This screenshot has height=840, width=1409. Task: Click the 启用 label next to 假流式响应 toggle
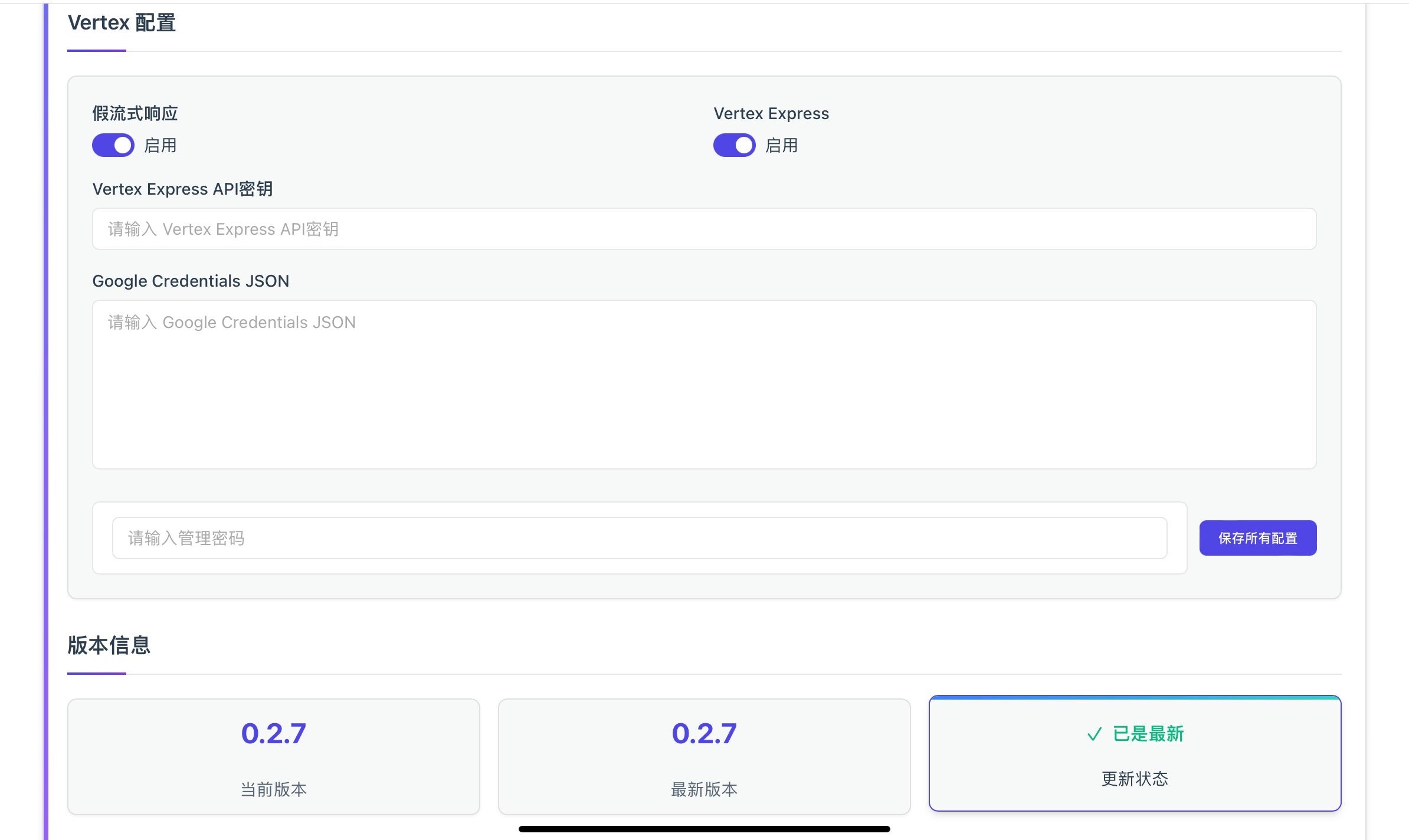(x=160, y=145)
